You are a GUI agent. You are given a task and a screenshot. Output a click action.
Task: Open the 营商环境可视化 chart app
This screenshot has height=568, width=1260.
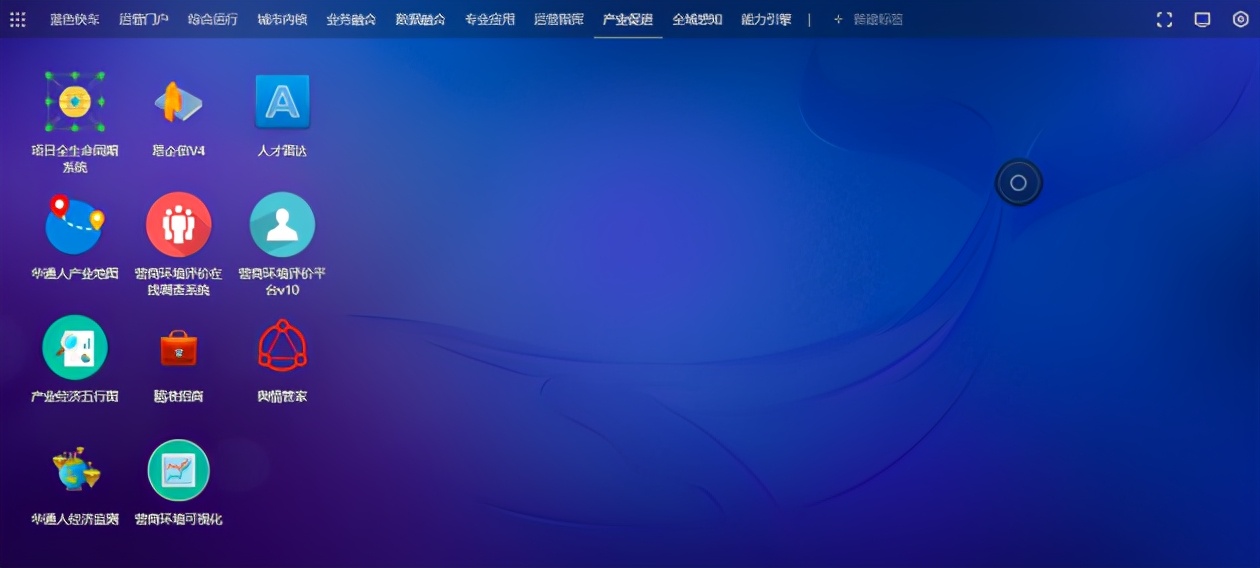pos(178,470)
